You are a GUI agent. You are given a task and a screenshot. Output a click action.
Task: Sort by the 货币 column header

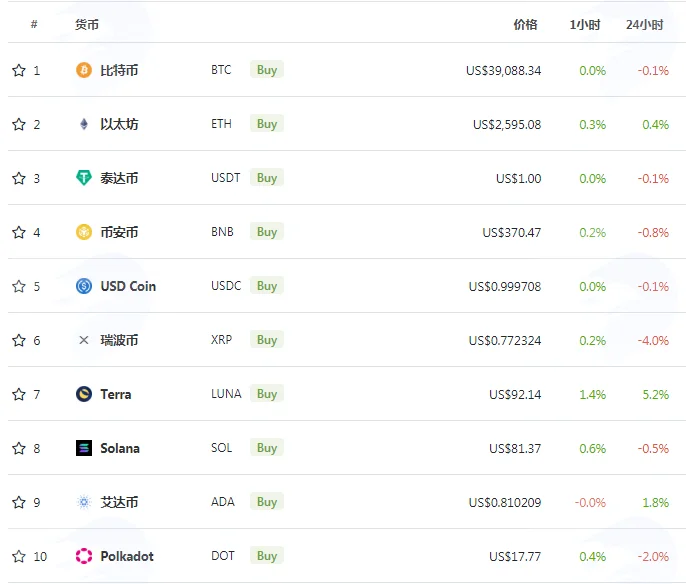point(87,24)
